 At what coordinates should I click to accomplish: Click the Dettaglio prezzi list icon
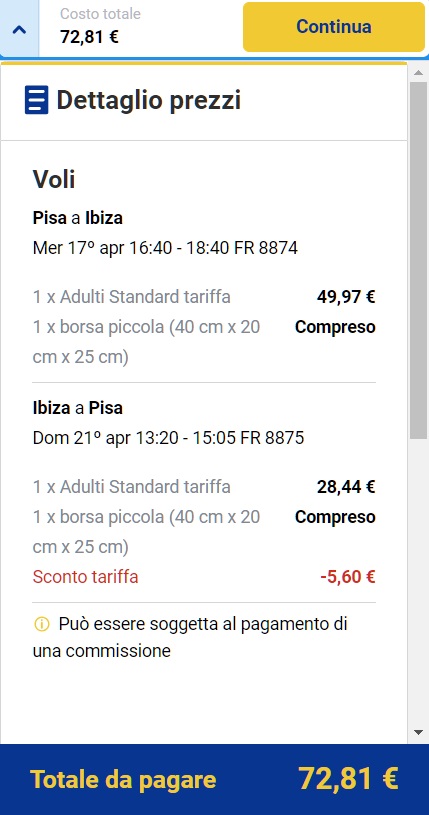pyautogui.click(x=36, y=100)
